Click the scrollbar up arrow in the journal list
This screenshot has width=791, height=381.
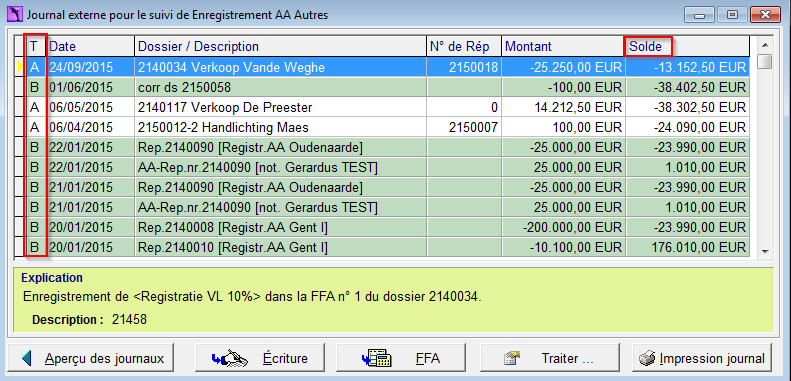click(765, 43)
